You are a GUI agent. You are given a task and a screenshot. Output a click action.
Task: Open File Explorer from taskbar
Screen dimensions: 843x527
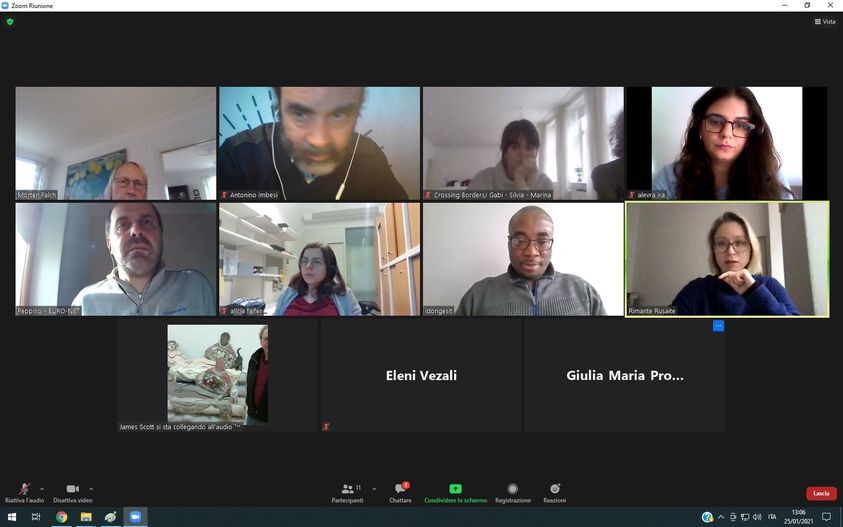click(86, 517)
